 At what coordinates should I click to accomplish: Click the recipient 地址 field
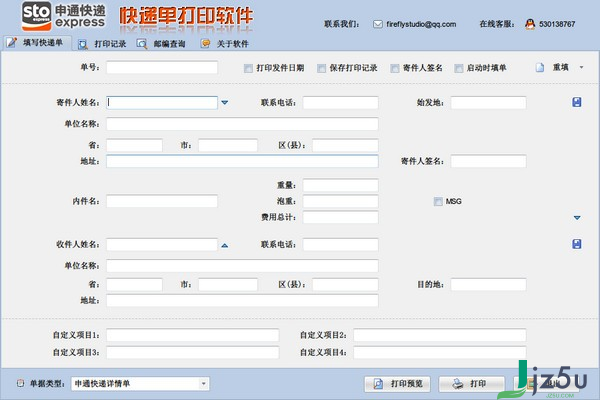(242, 300)
